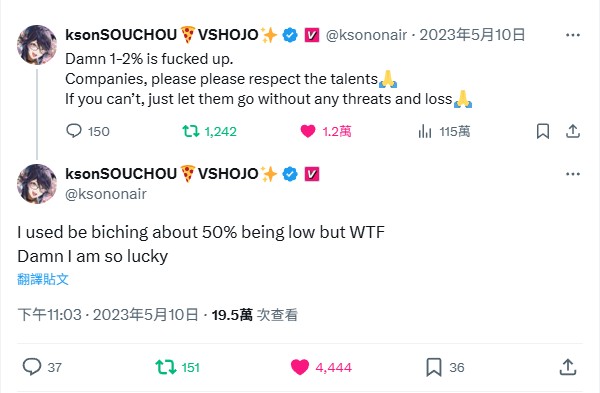600x393 pixels.
Task: Open replies on the first tweet (150)
Action: point(88,131)
